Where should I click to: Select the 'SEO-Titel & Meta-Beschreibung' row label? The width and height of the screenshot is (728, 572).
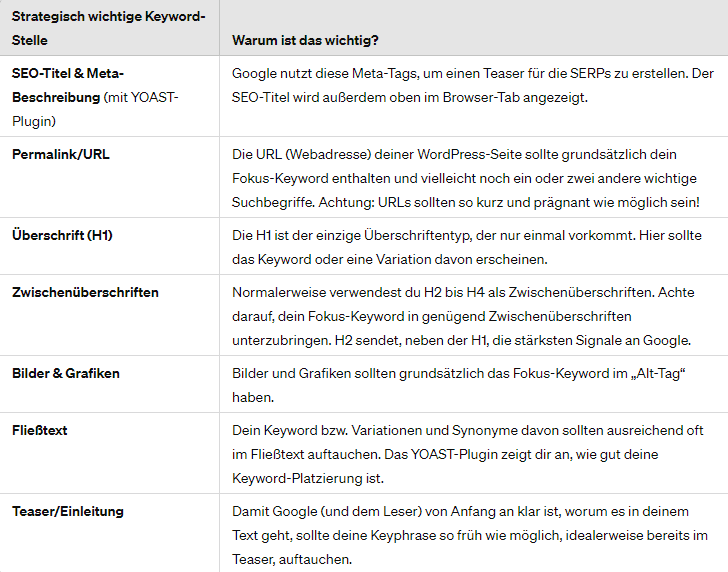(x=68, y=85)
